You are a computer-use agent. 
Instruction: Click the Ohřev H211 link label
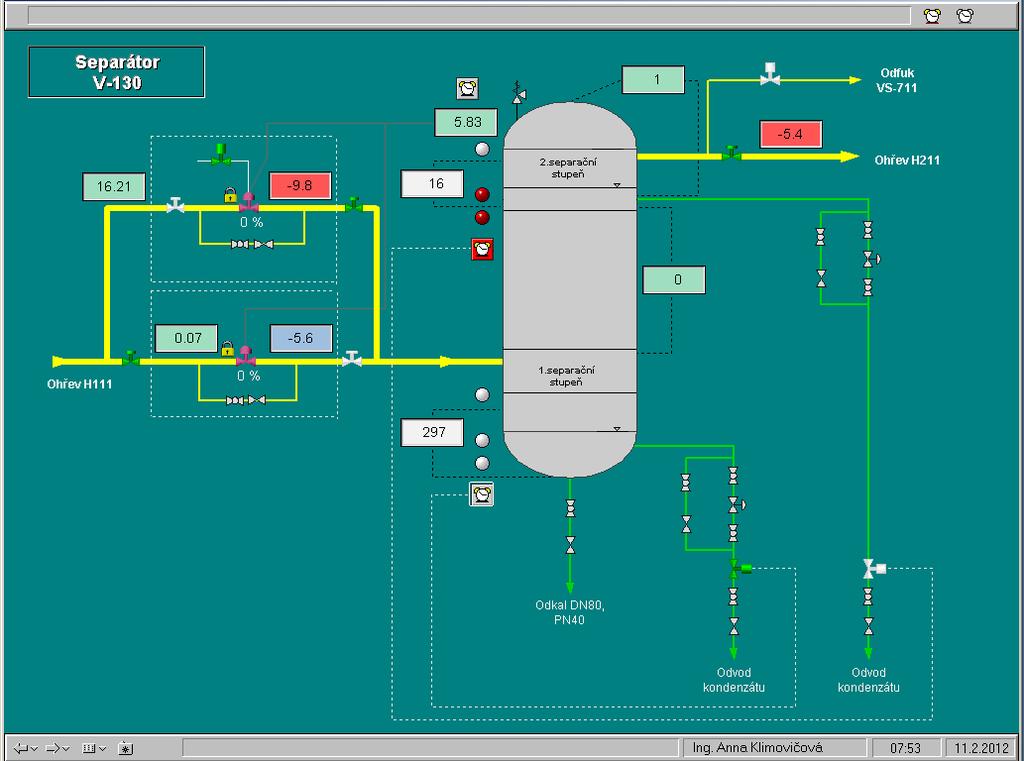point(907,160)
